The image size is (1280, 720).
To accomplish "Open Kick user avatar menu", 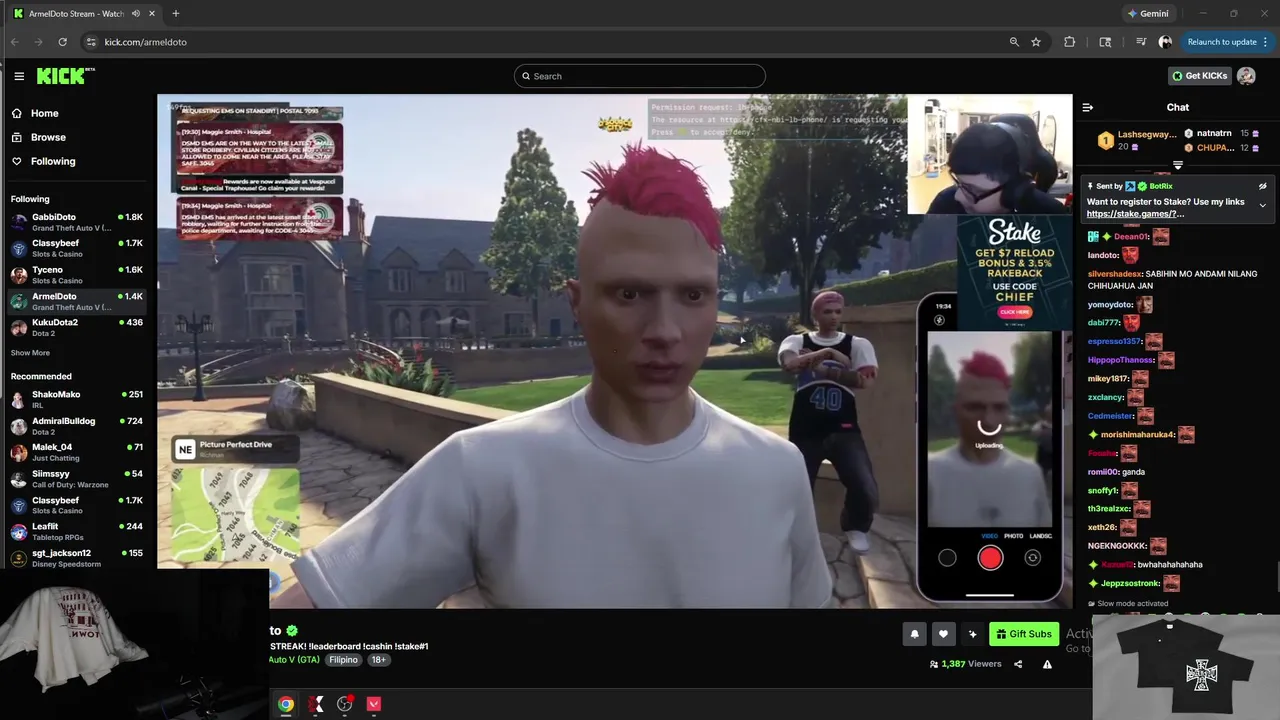I will (1246, 76).
